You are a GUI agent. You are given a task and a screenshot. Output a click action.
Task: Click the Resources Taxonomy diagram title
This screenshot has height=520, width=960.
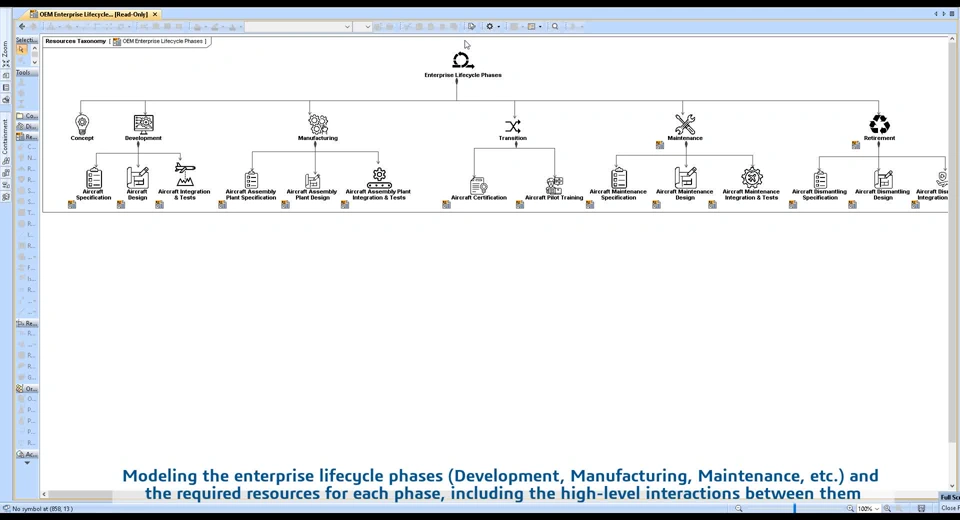point(75,41)
